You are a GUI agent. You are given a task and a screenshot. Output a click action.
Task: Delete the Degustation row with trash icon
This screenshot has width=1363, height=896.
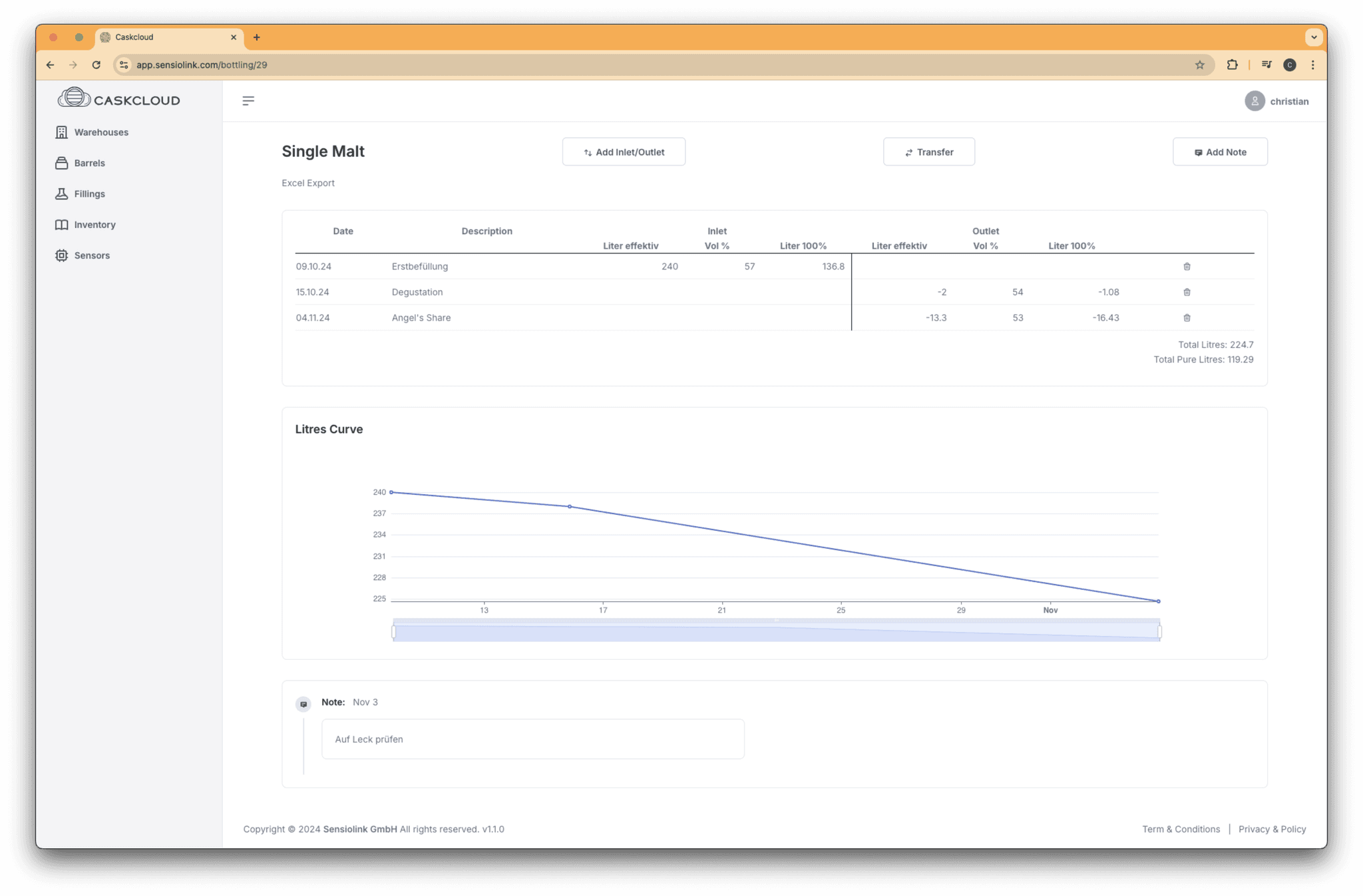coord(1187,292)
